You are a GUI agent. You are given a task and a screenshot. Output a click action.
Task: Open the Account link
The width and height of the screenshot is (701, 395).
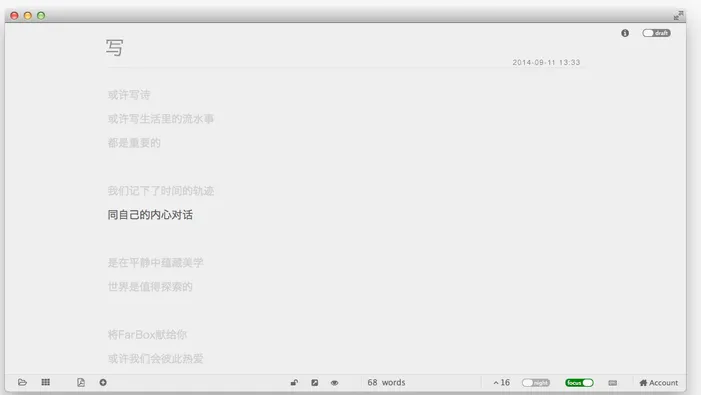659,383
